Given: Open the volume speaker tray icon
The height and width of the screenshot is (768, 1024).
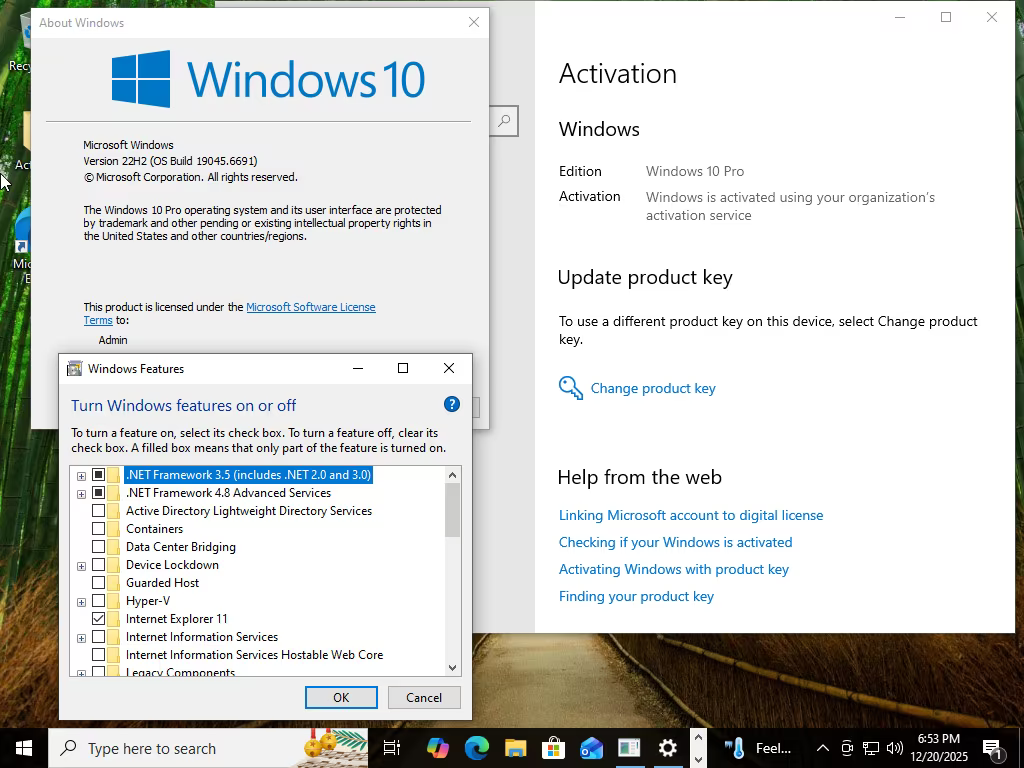Looking at the screenshot, I should [x=895, y=748].
